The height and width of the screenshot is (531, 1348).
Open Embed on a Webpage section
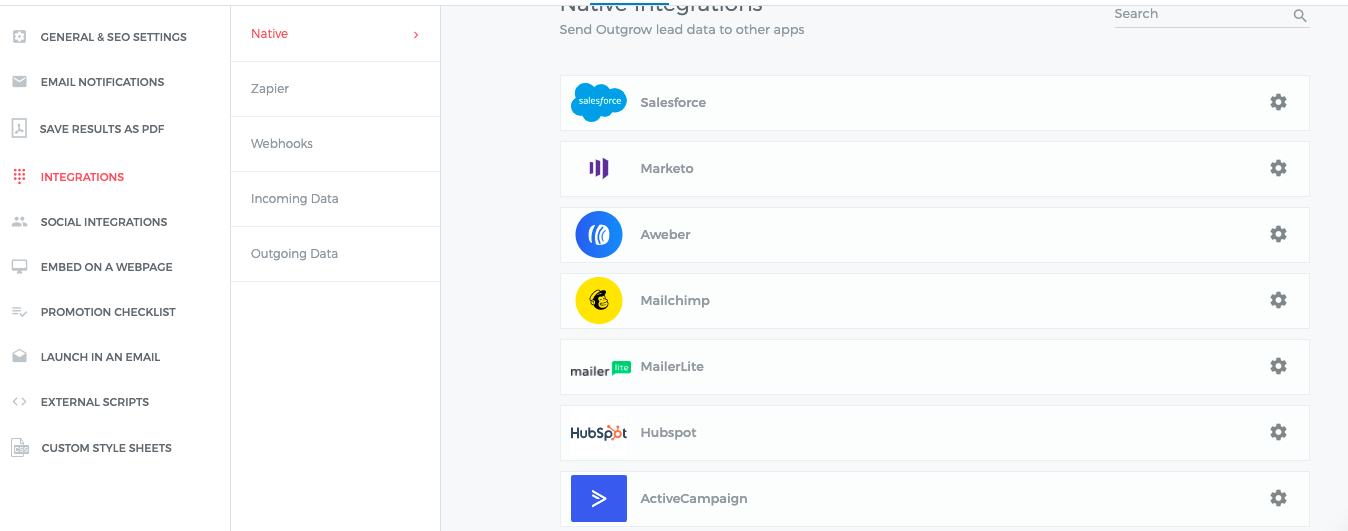(x=107, y=267)
